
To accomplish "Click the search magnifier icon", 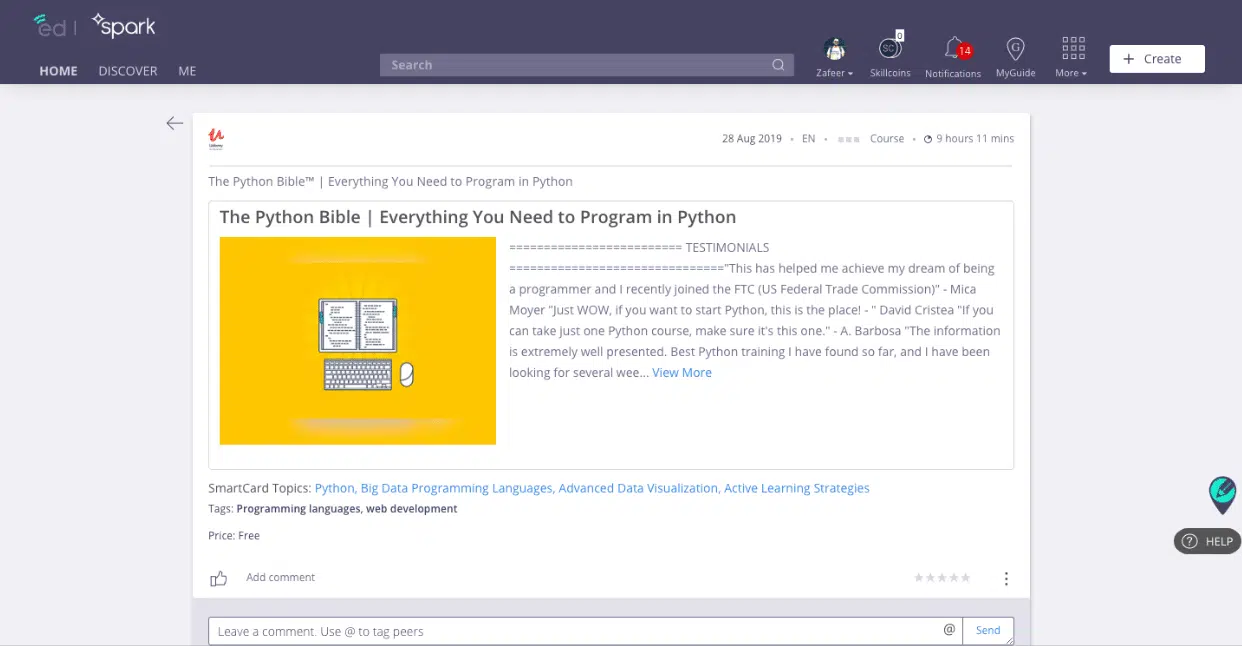I will [x=778, y=65].
